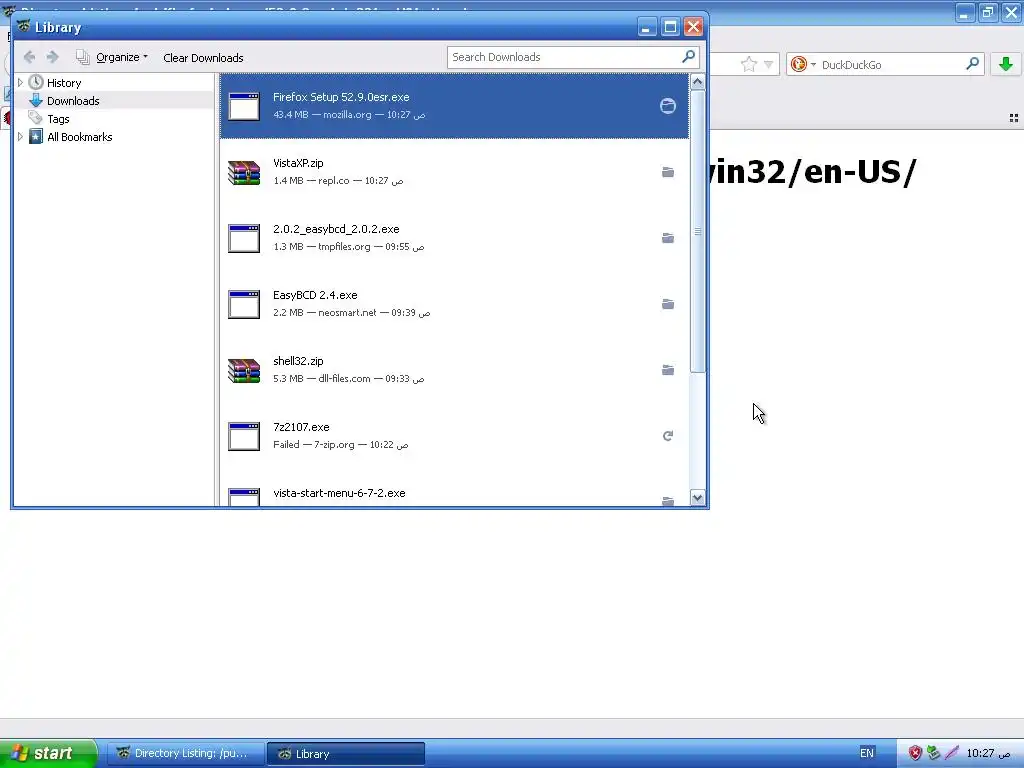
Task: Go forward with the Library forward arrow
Action: [52, 57]
